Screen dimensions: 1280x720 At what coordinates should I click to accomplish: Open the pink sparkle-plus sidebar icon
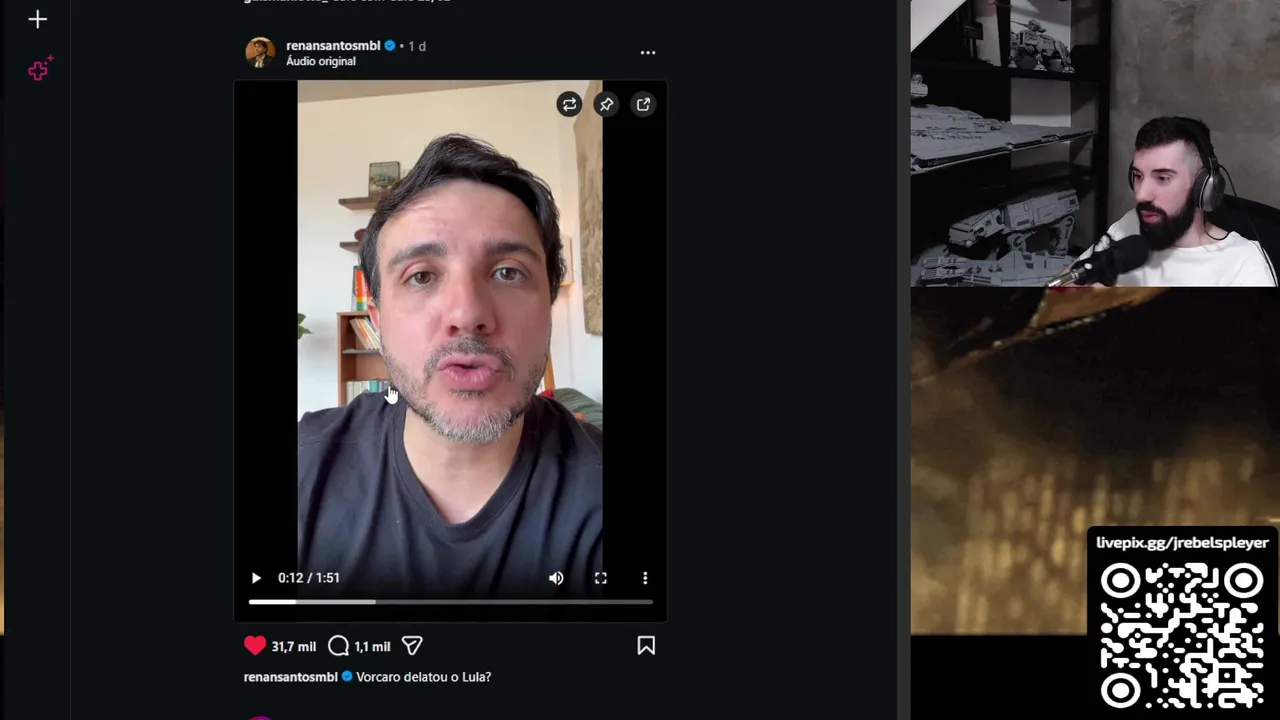(40, 69)
